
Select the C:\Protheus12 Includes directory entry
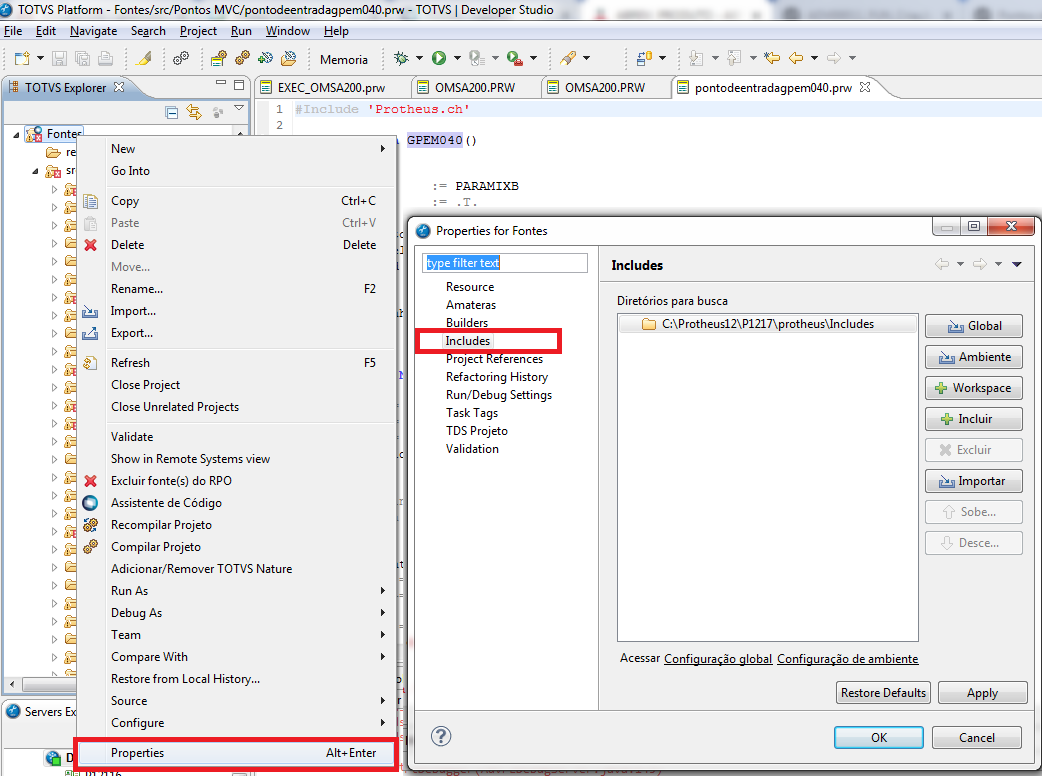tap(768, 324)
